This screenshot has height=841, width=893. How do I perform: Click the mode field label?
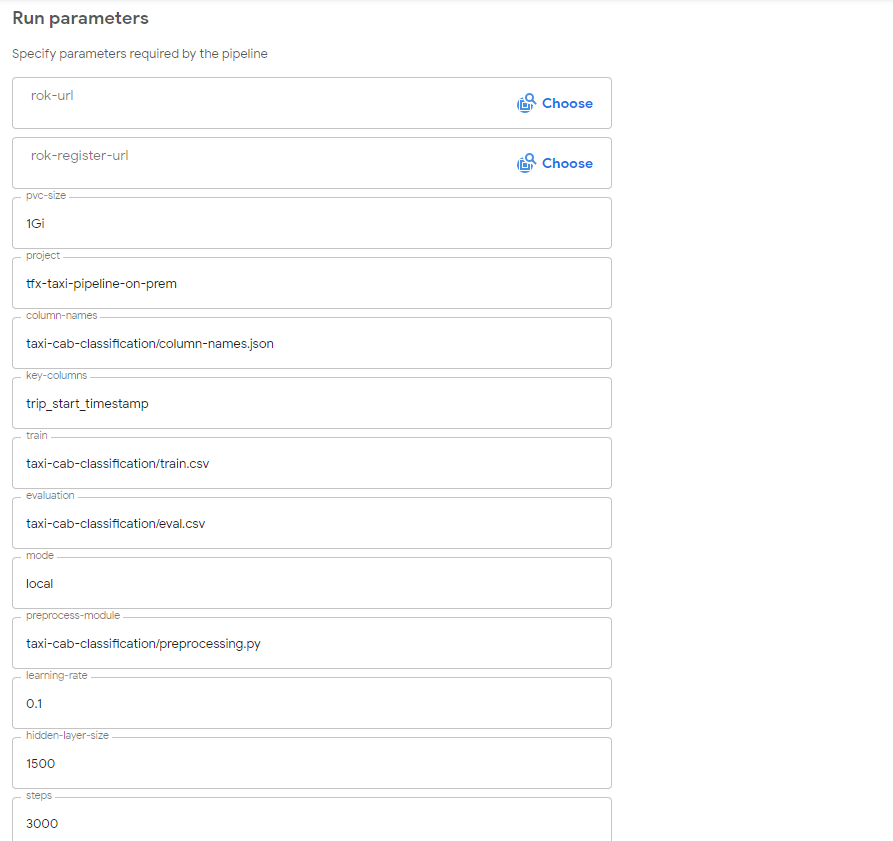click(x=40, y=555)
